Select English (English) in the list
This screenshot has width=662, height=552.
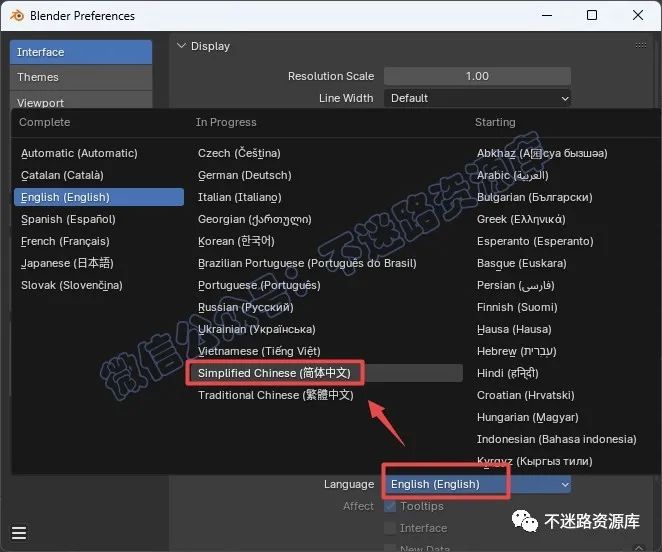[99, 197]
